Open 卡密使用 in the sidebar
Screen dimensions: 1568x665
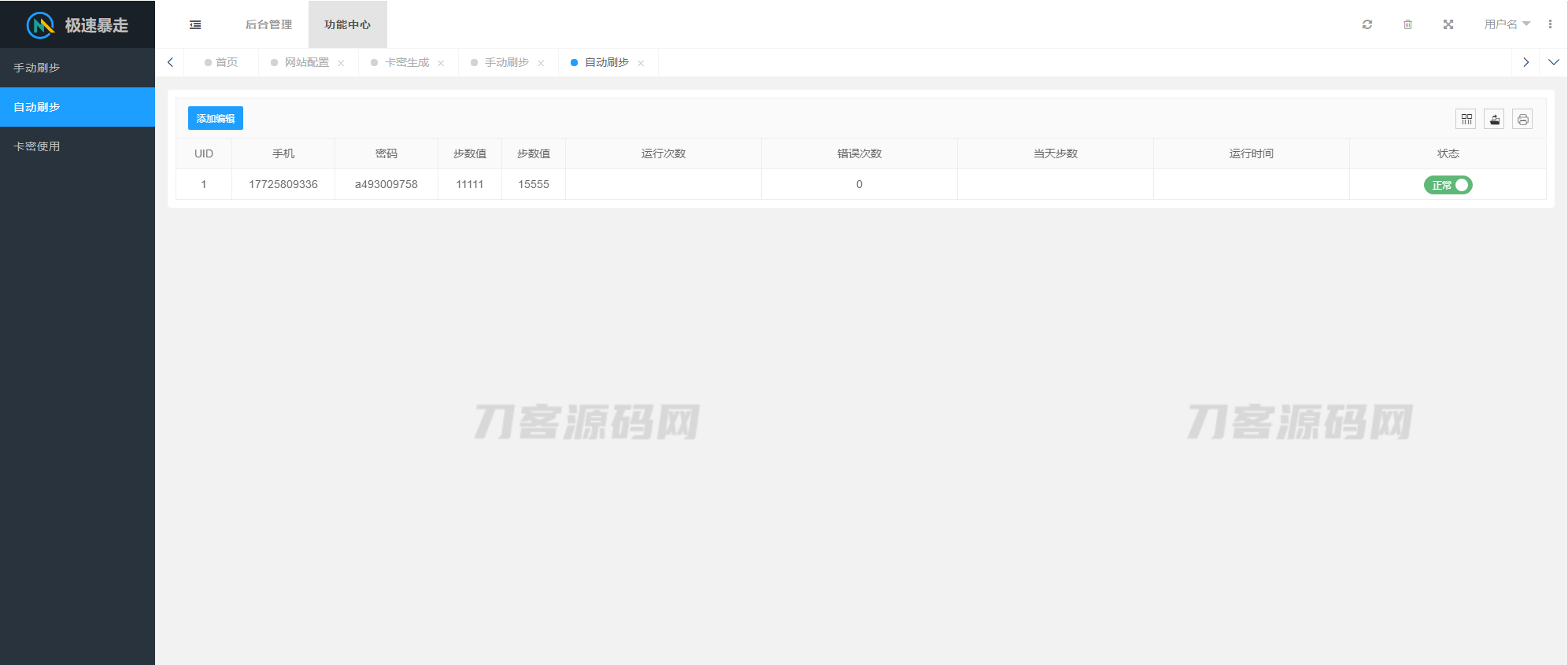37,146
